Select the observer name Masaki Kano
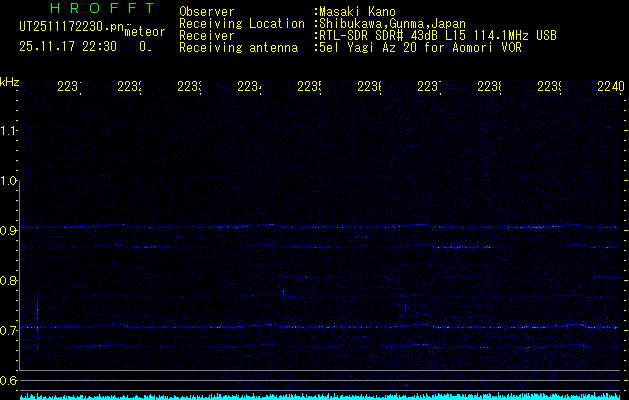Screen dimensions: 629x400 (x=359, y=11)
